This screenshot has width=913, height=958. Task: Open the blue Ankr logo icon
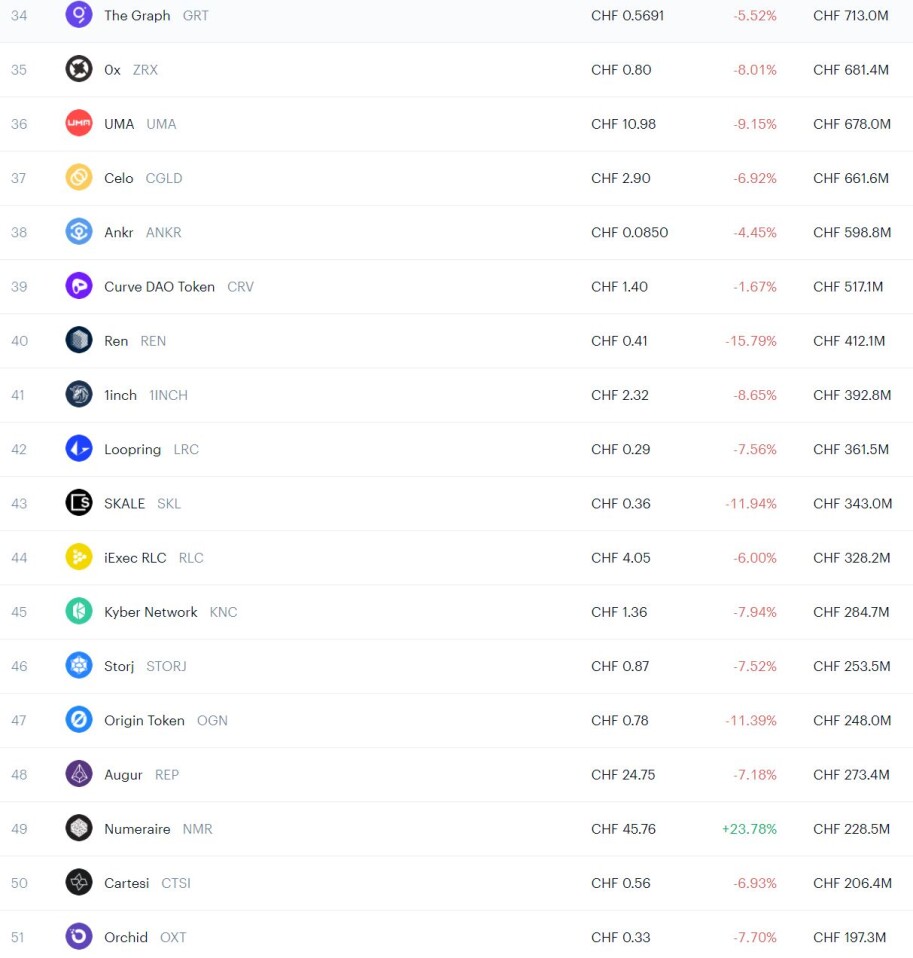[79, 232]
